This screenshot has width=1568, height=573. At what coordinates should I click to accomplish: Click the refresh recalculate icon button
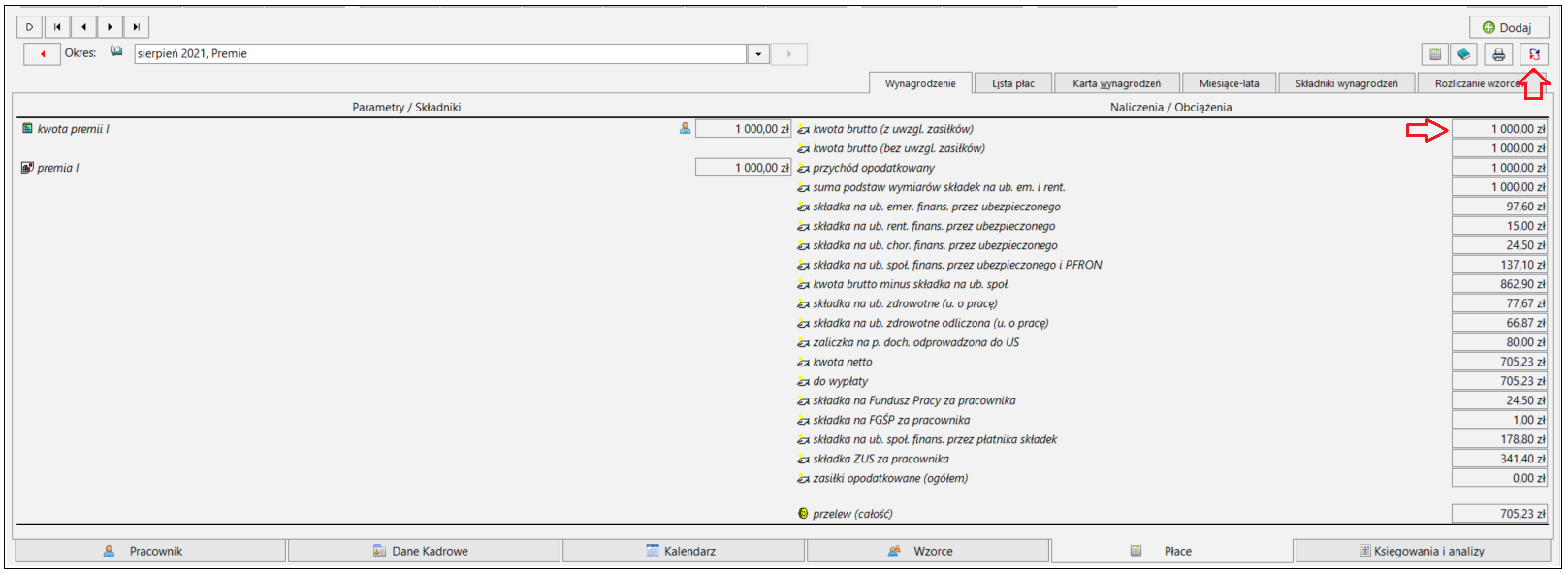pos(1534,54)
